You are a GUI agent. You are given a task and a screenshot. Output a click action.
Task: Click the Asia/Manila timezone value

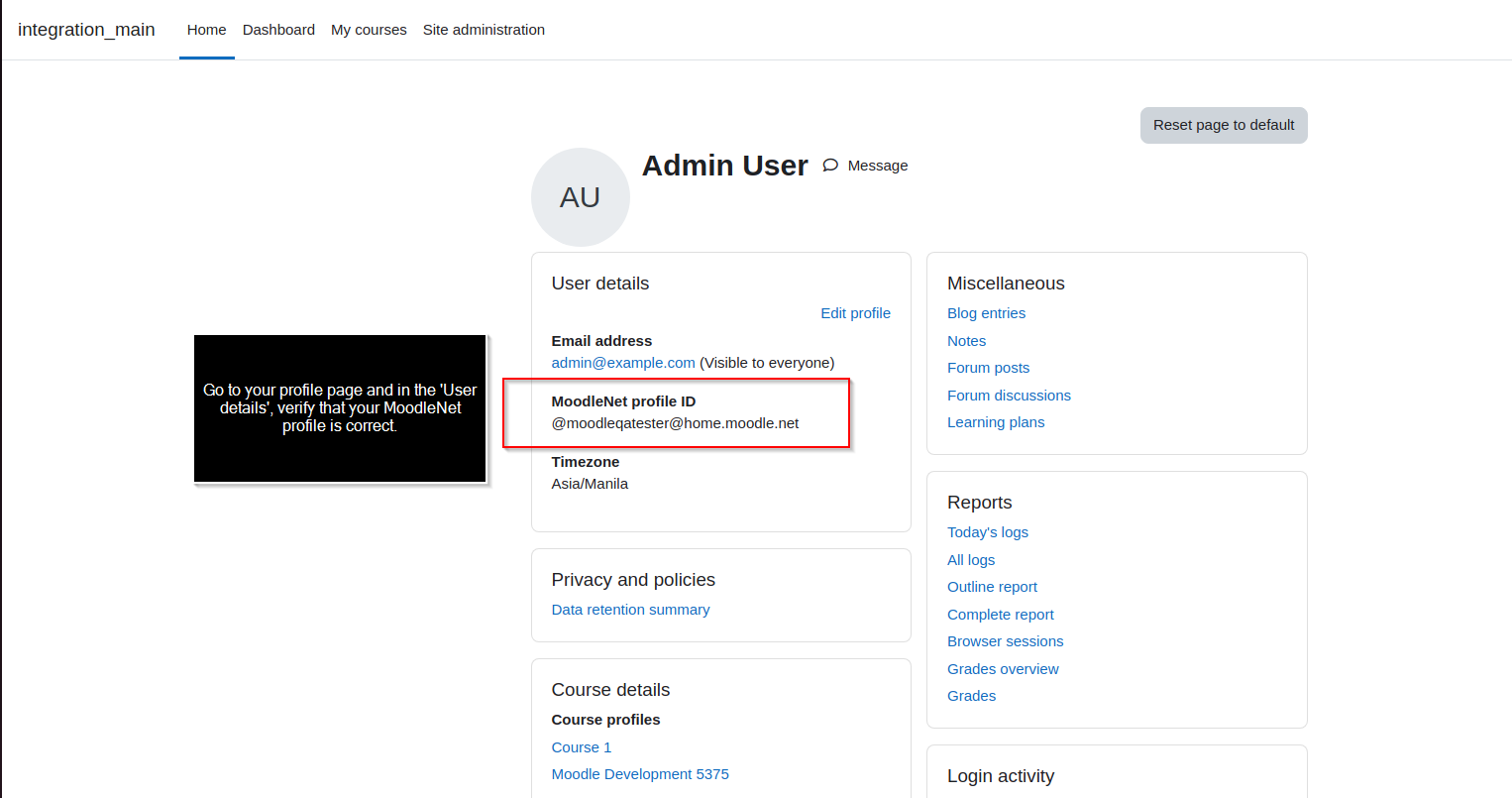coord(590,484)
